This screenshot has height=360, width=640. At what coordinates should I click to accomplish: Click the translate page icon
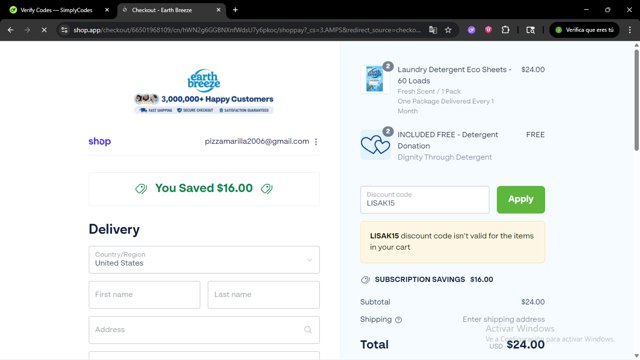click(x=433, y=30)
